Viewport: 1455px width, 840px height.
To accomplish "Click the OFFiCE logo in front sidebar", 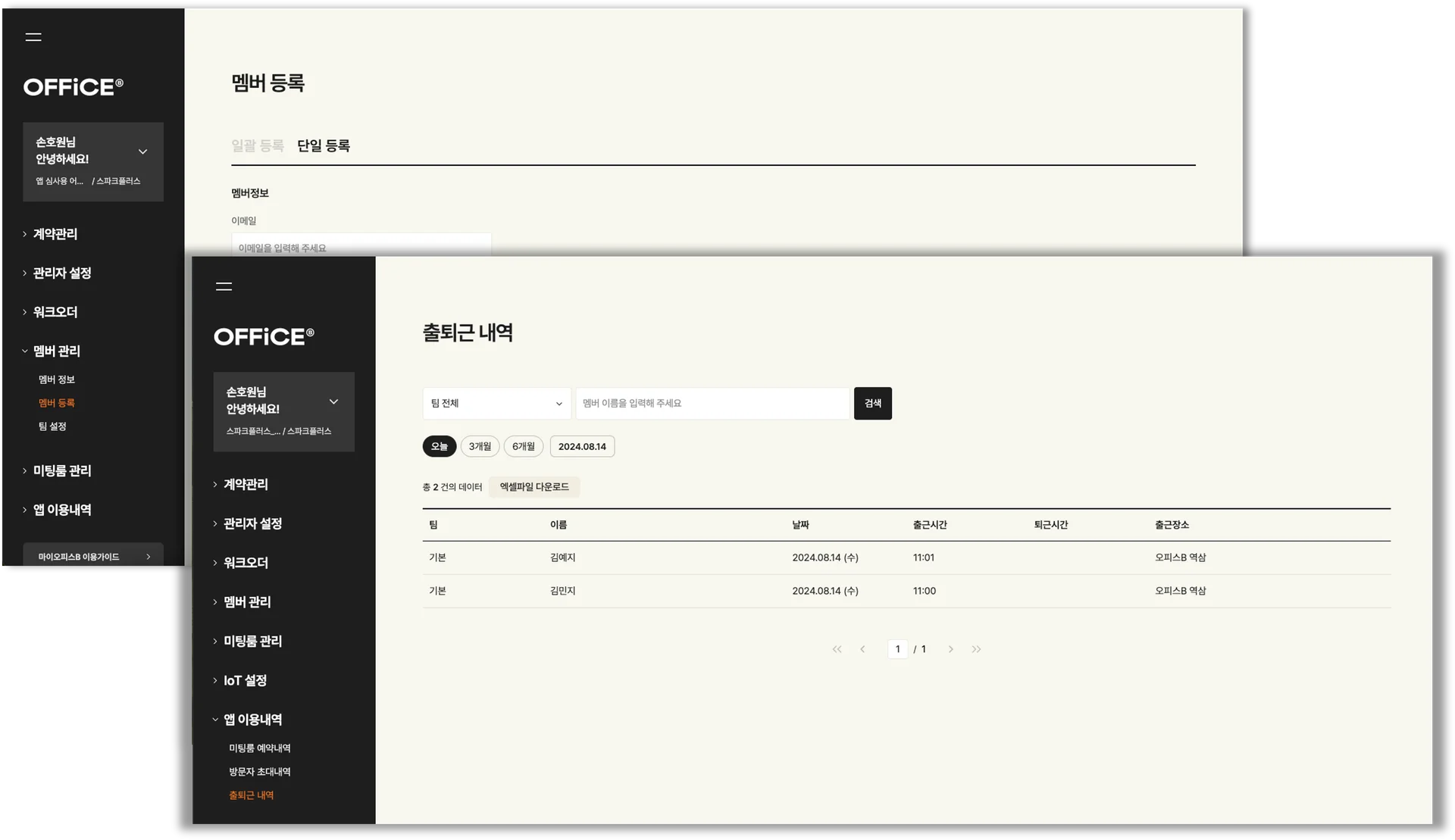I will click(264, 337).
